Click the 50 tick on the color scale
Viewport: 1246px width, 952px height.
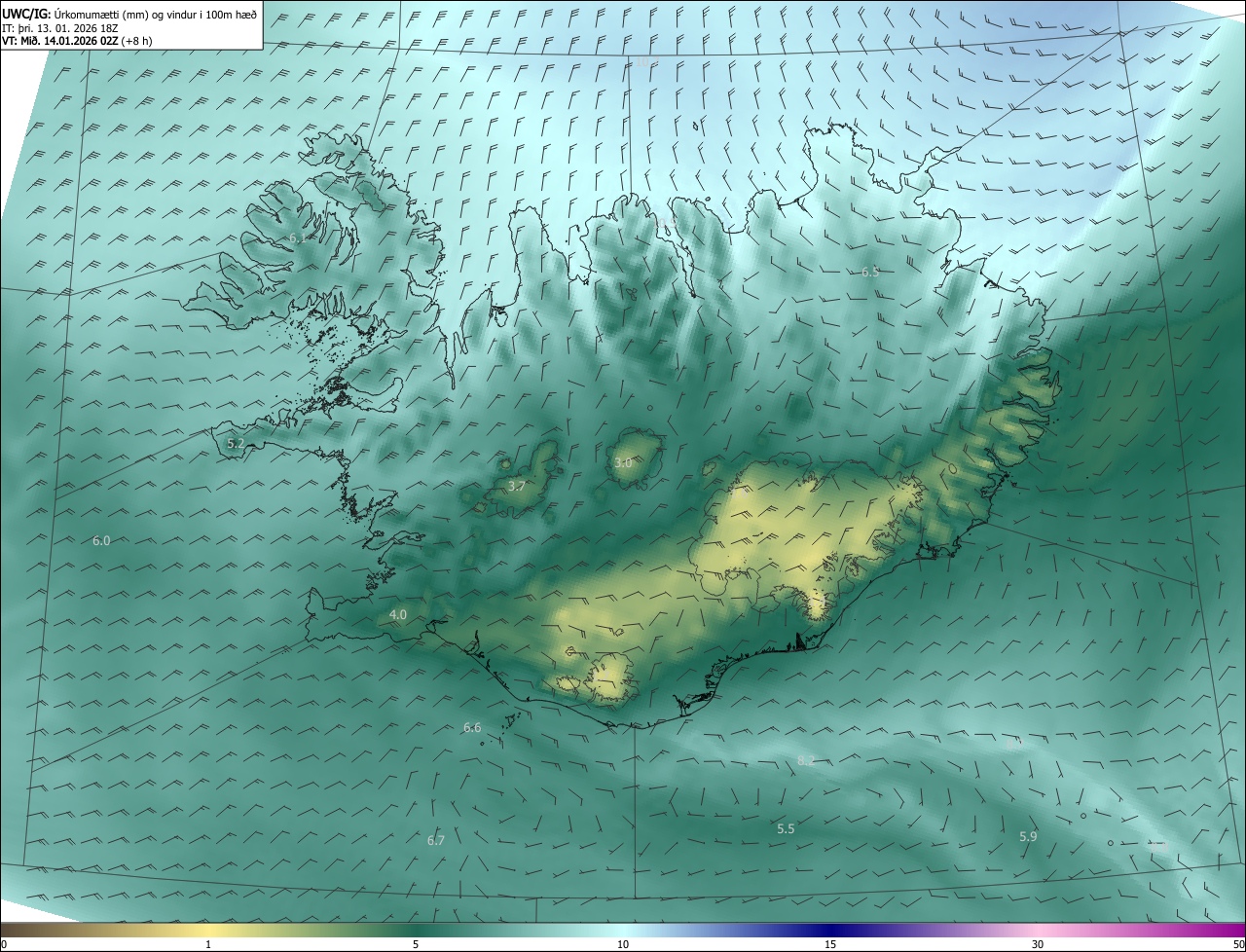(x=1238, y=944)
